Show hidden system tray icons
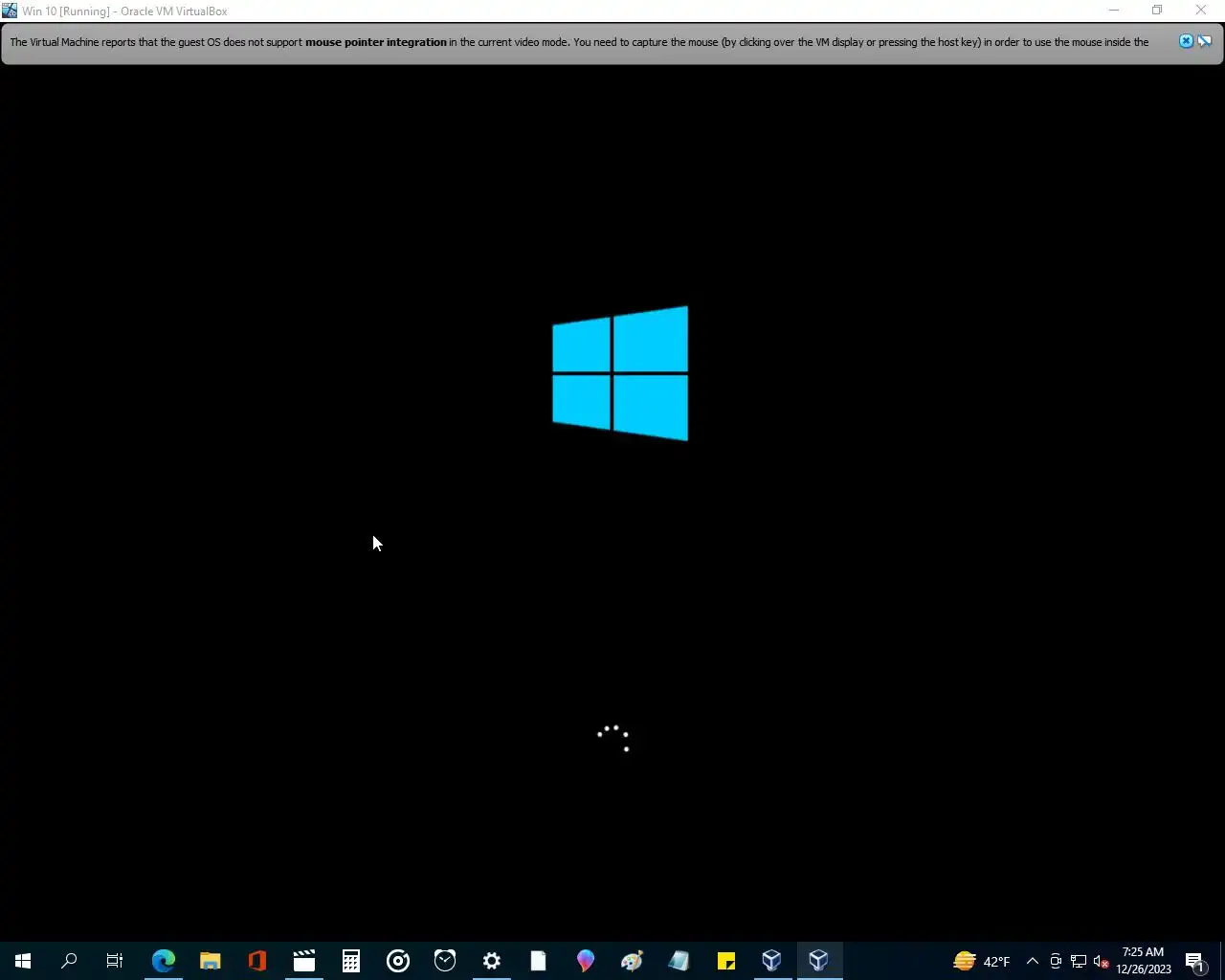The image size is (1225, 980). (x=1033, y=961)
